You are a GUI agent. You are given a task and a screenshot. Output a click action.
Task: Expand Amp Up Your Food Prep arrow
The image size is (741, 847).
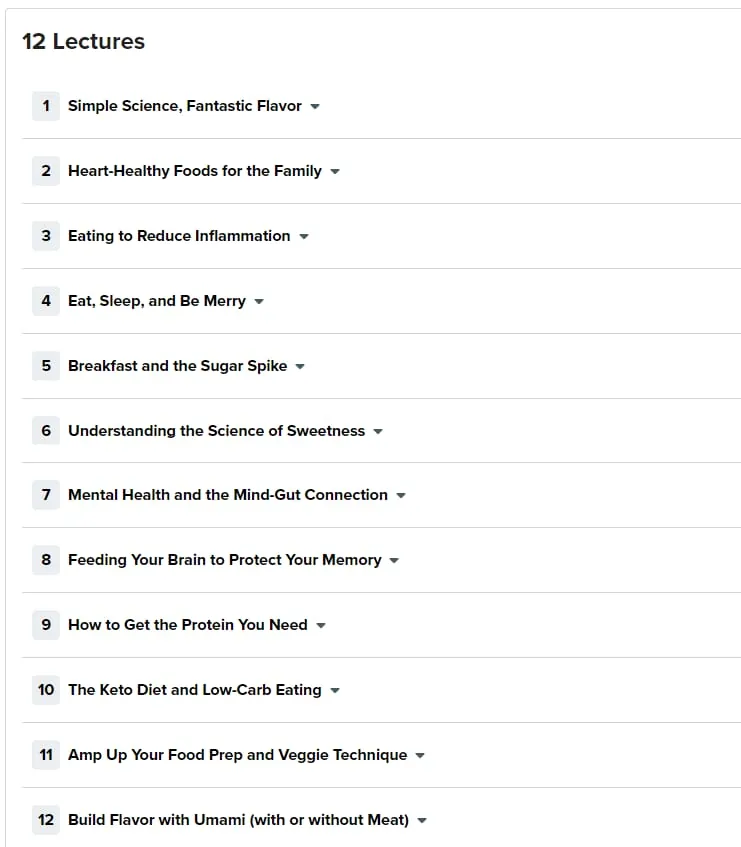click(x=420, y=755)
